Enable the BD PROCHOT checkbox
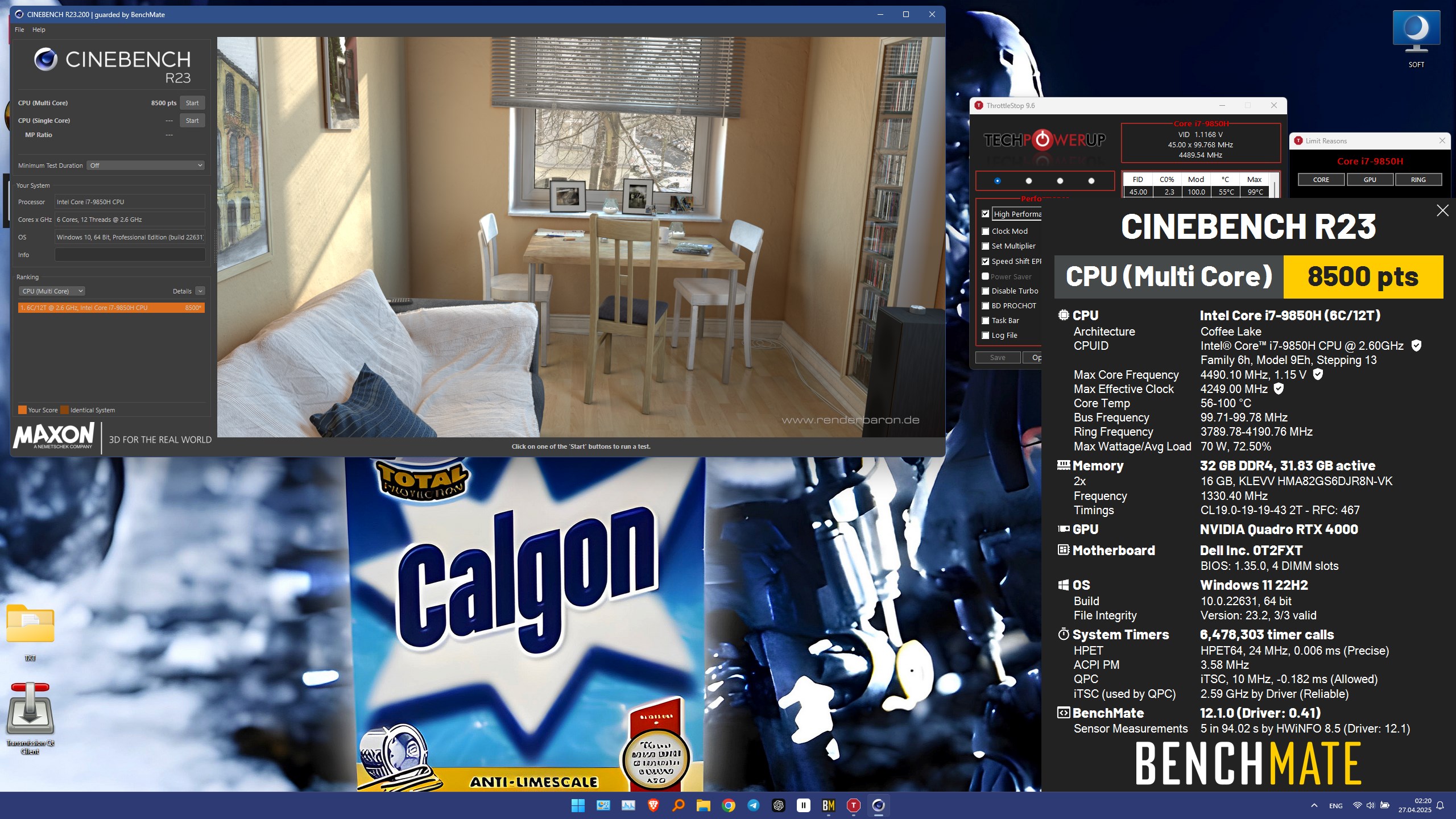Image resolution: width=1456 pixels, height=819 pixels. (x=986, y=306)
